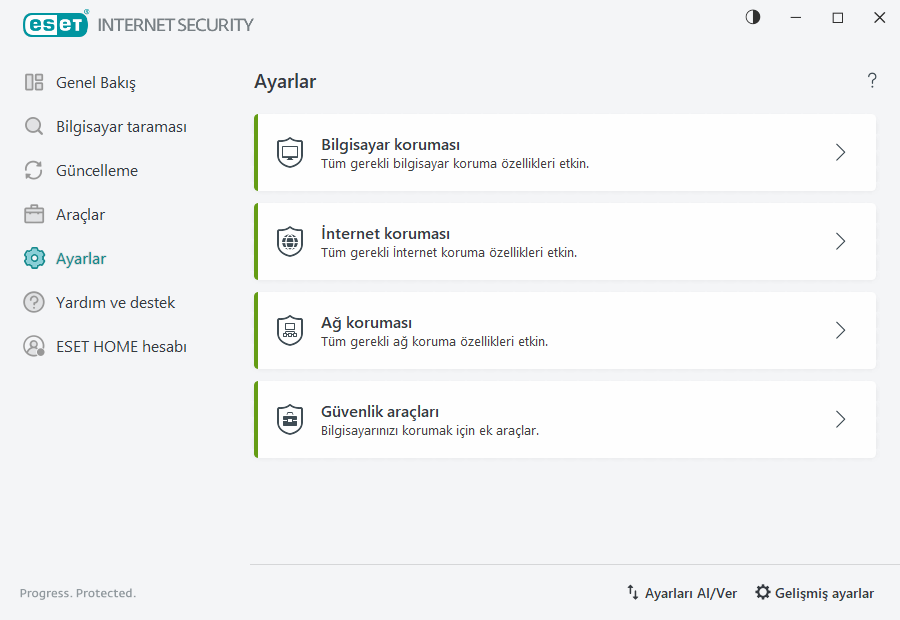Viewport: 900px width, 620px height.
Task: Open Genel Bakış using its sidebar icon
Action: tap(32, 82)
